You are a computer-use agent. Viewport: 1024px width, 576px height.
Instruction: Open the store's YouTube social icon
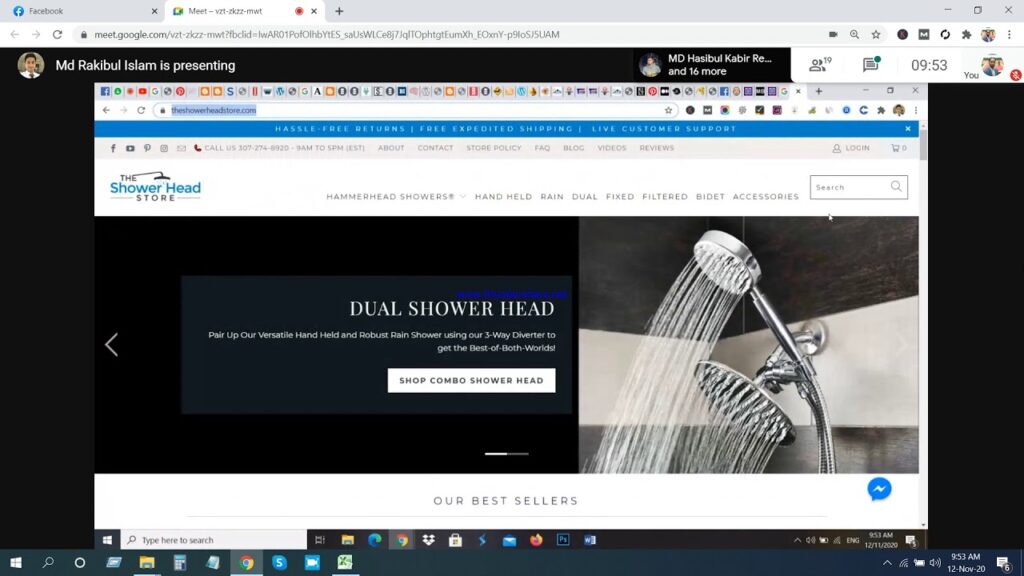(130, 148)
